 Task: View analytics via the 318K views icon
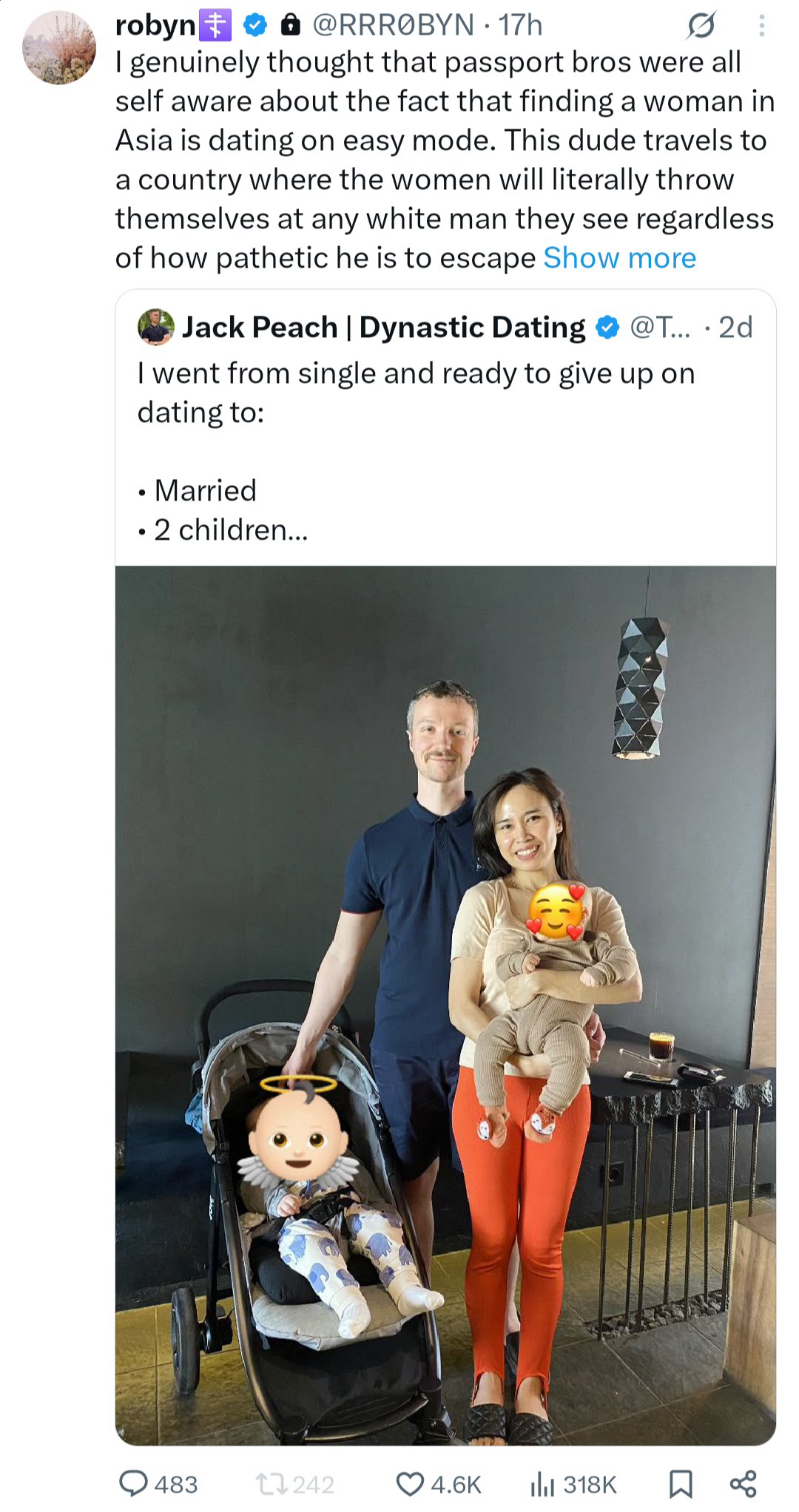[542, 1483]
